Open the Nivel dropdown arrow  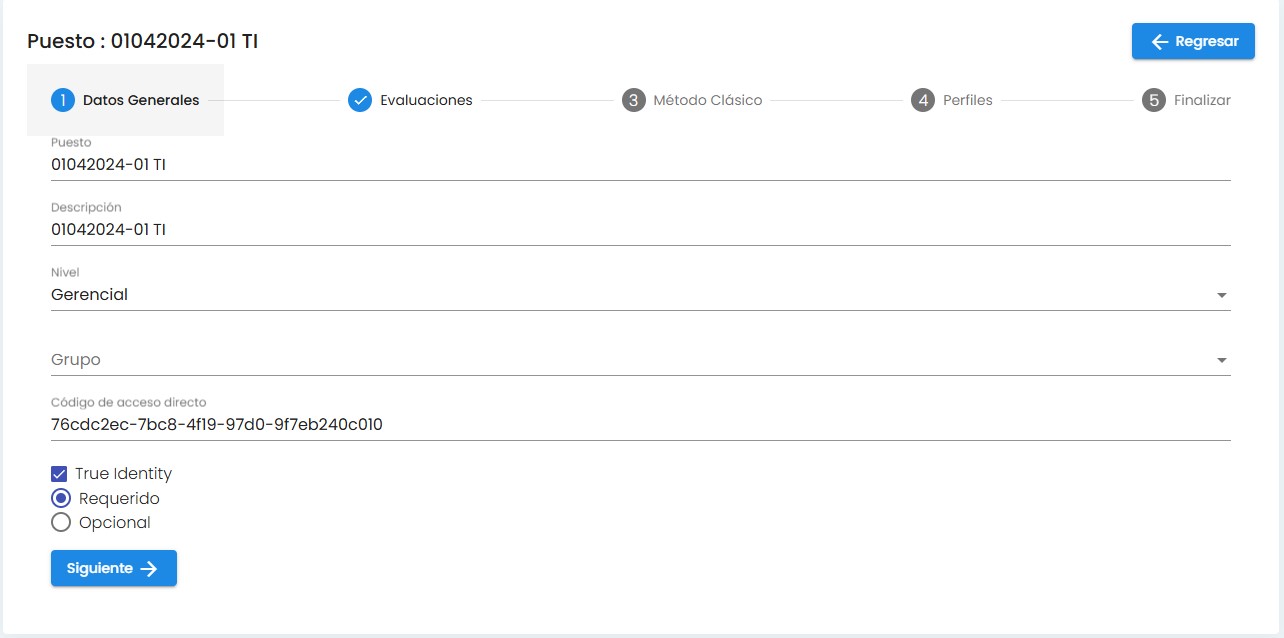pyautogui.click(x=1221, y=296)
